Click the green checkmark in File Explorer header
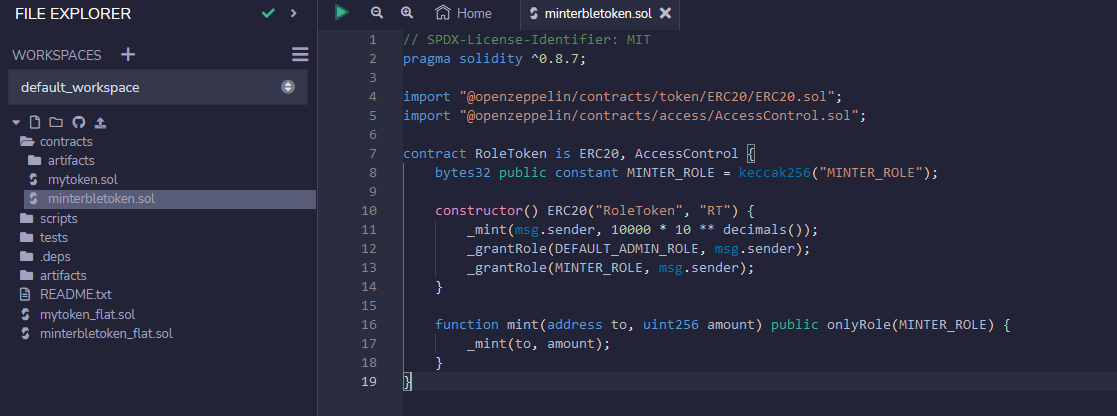Viewport: 1117px width, 416px height. (268, 13)
